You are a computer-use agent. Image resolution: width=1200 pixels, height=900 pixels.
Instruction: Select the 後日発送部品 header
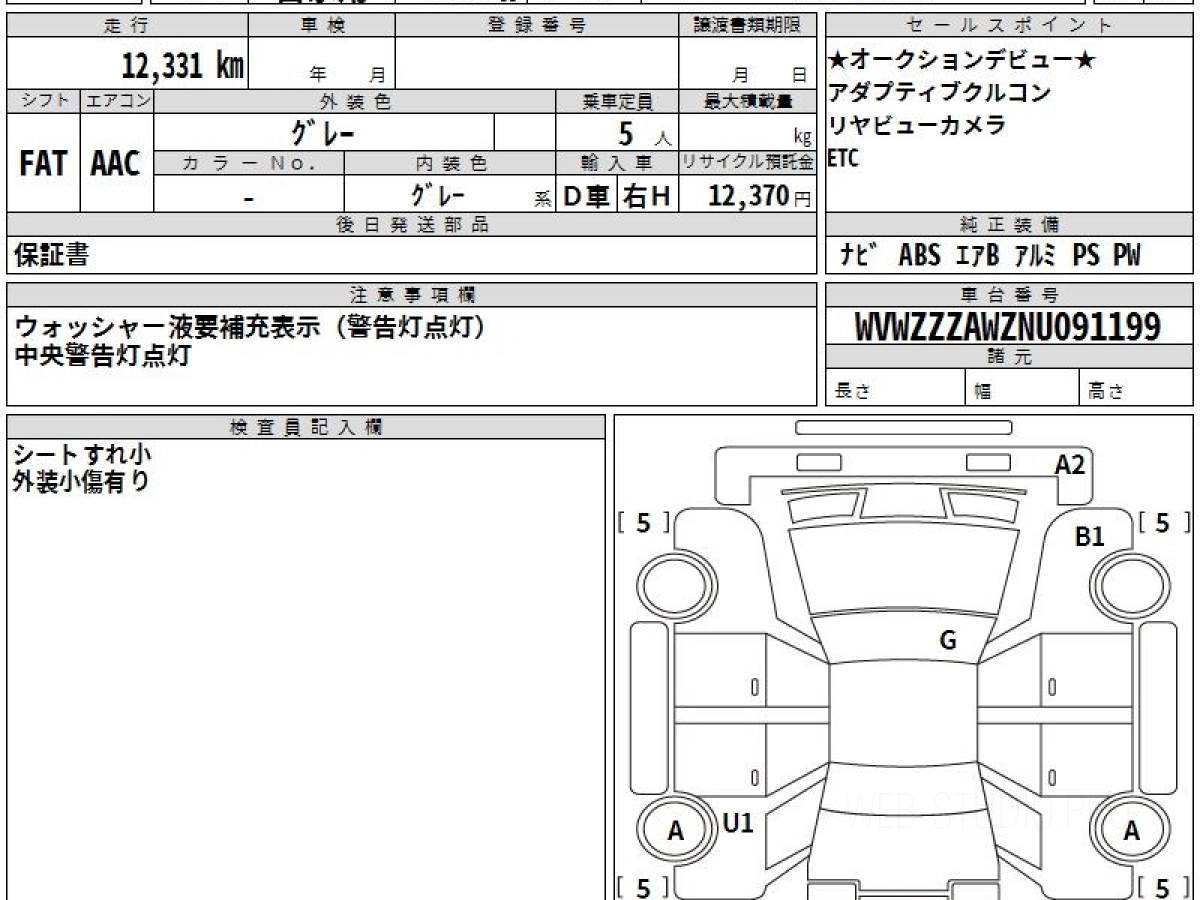point(411,225)
